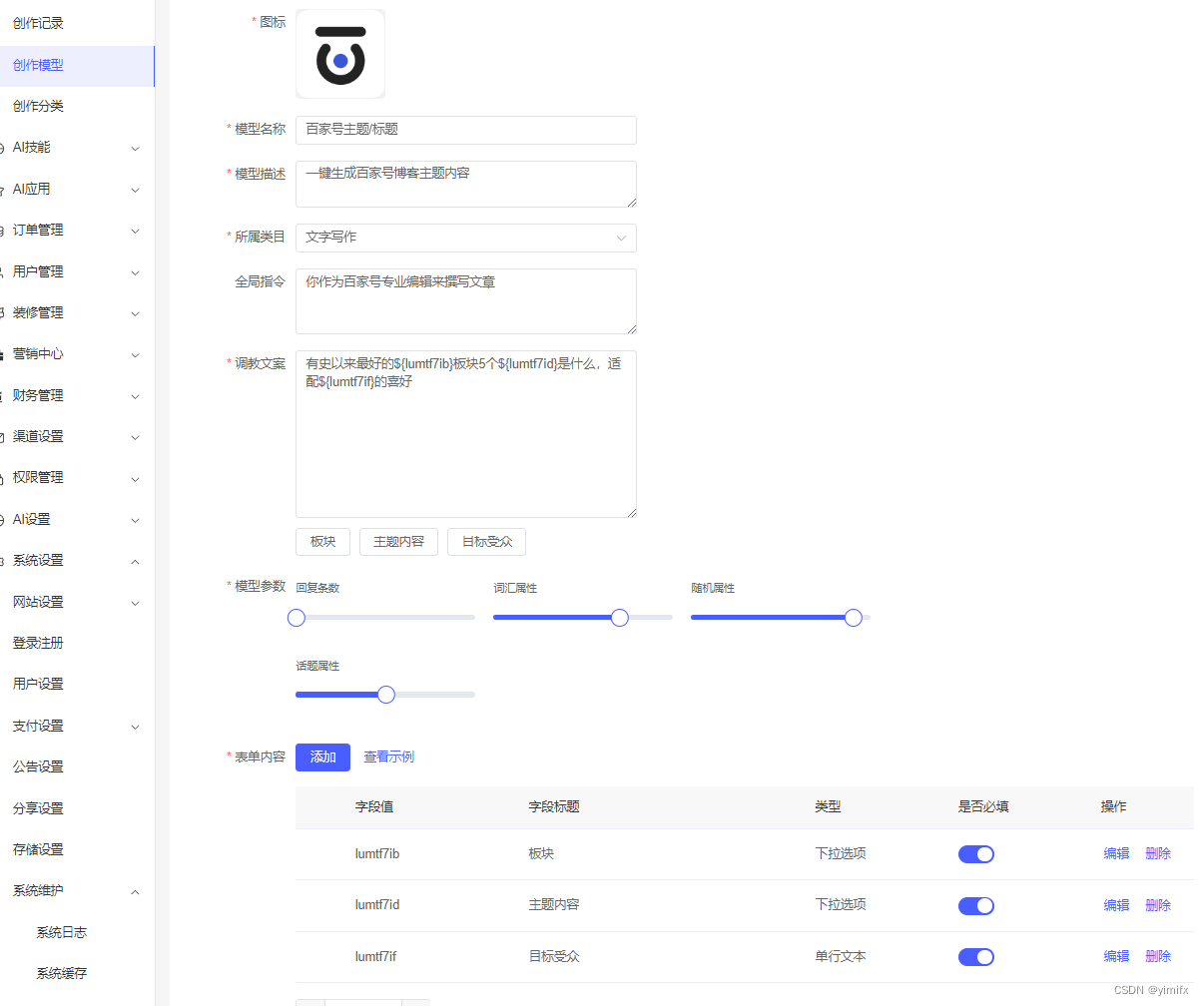
Task: Click the 字段标题 column header
Action: point(554,806)
